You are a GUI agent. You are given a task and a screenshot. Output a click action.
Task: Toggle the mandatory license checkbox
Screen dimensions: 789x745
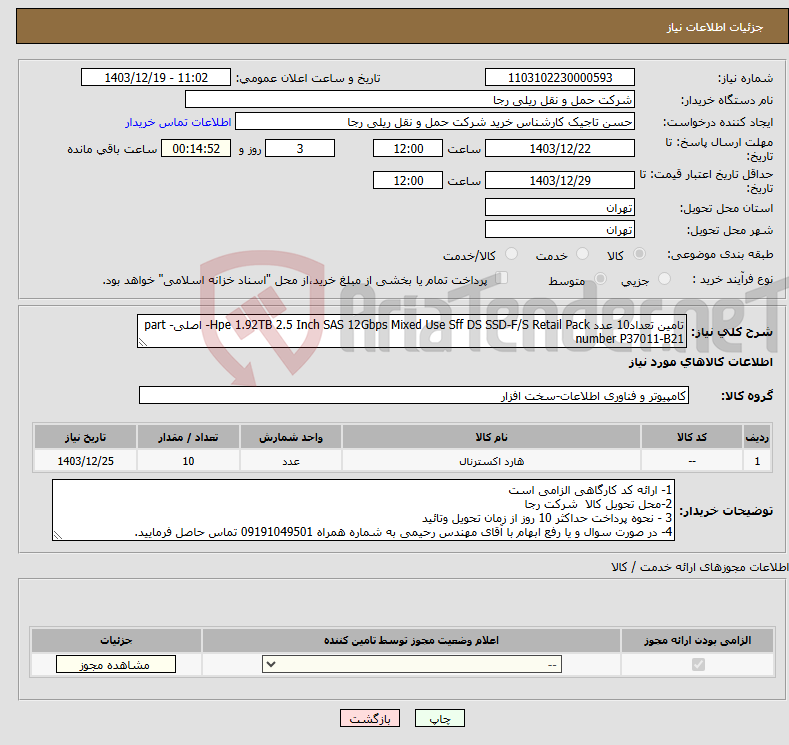pos(698,665)
